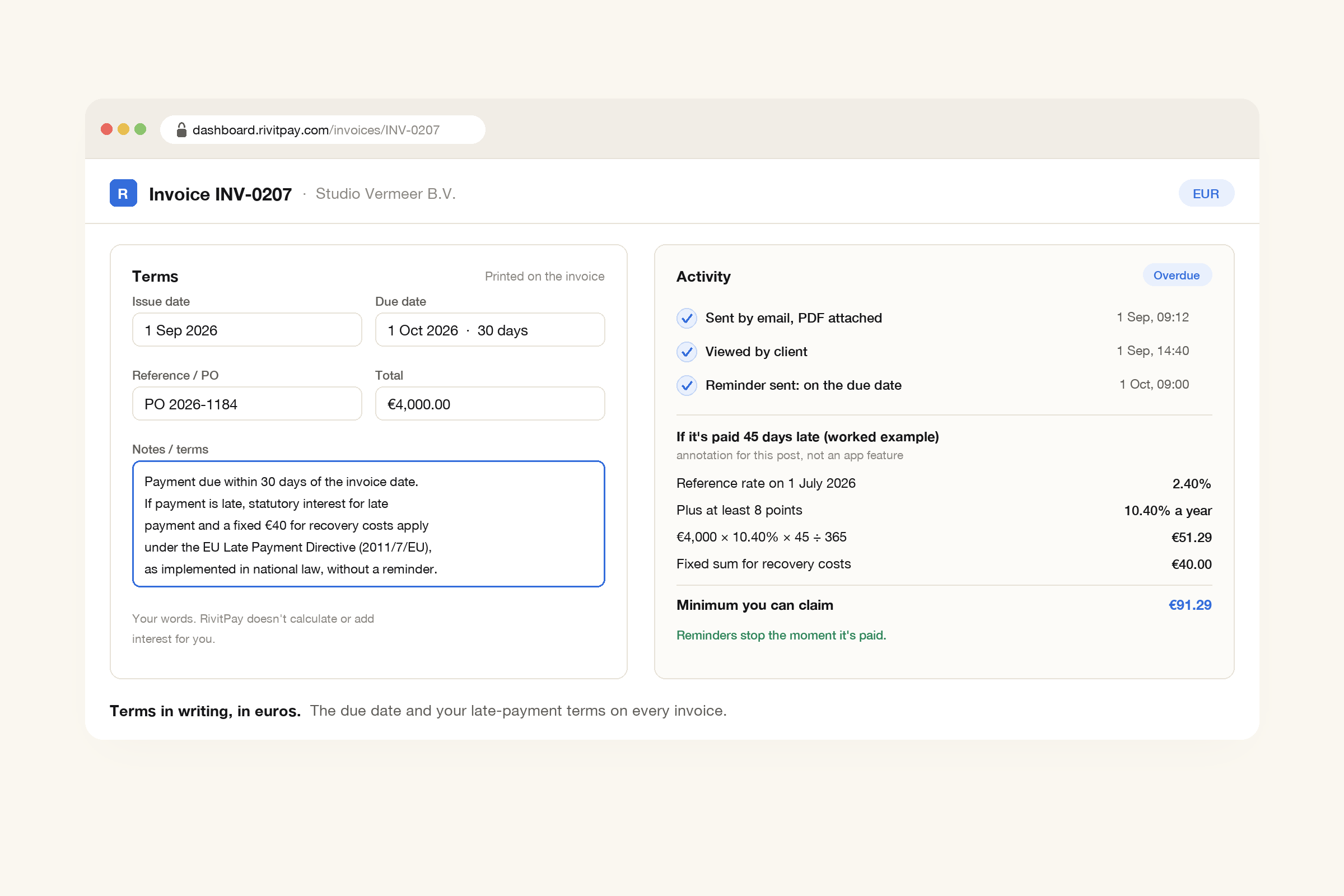The width and height of the screenshot is (1344, 896).
Task: Click the 'Your words. RivitPay doesn't calculate' note
Action: (x=253, y=628)
